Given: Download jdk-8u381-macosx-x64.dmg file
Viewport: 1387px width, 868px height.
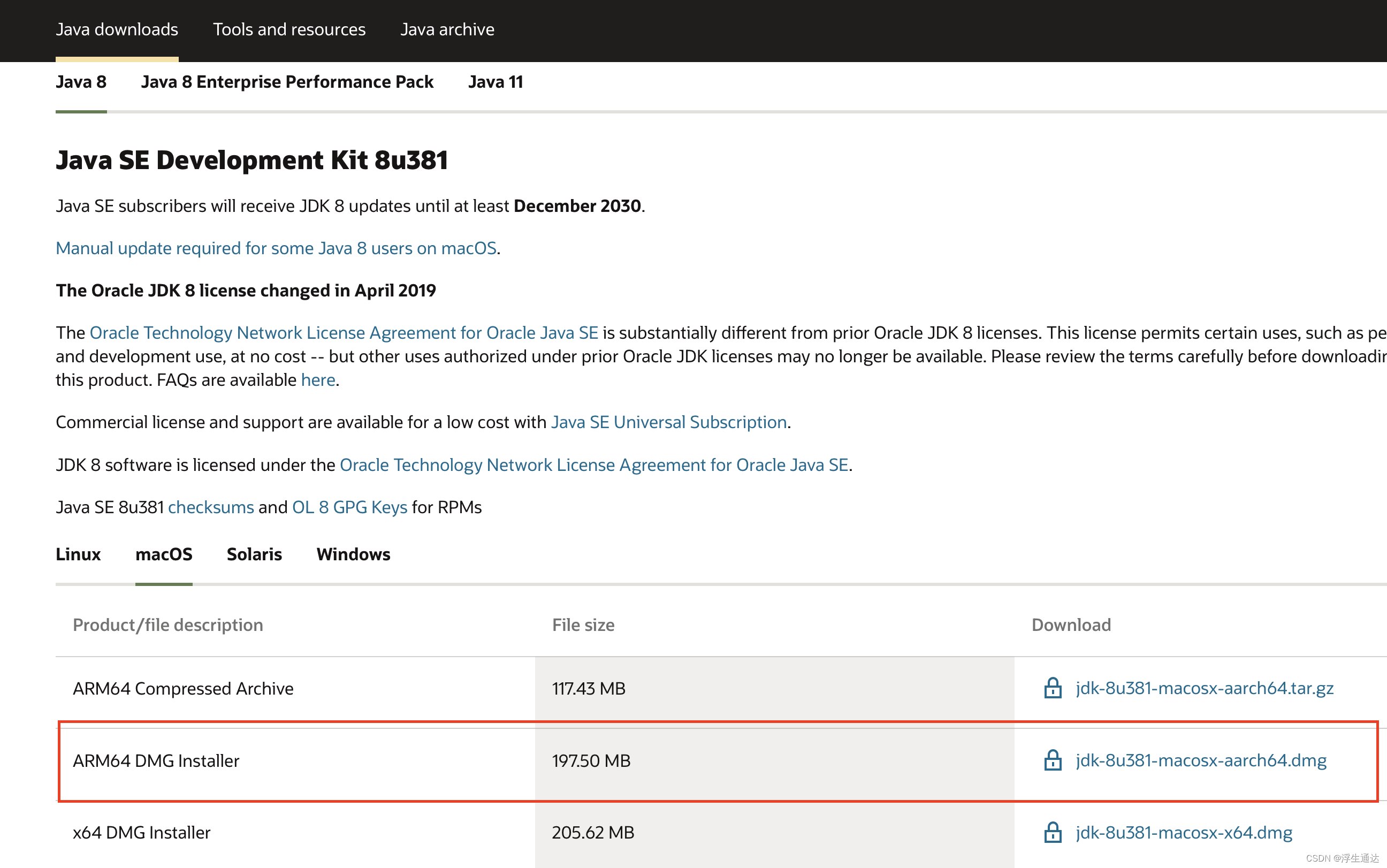Looking at the screenshot, I should point(1183,832).
